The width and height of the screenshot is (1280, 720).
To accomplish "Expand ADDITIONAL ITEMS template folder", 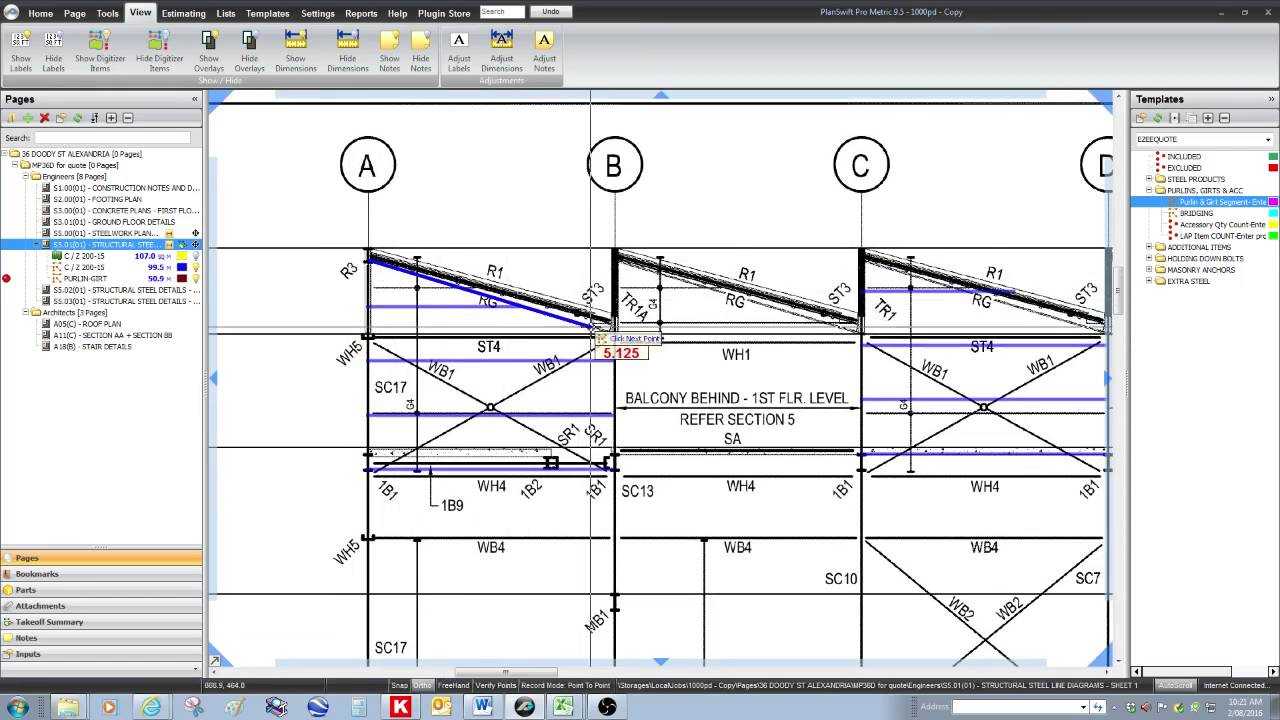I will tap(1149, 247).
